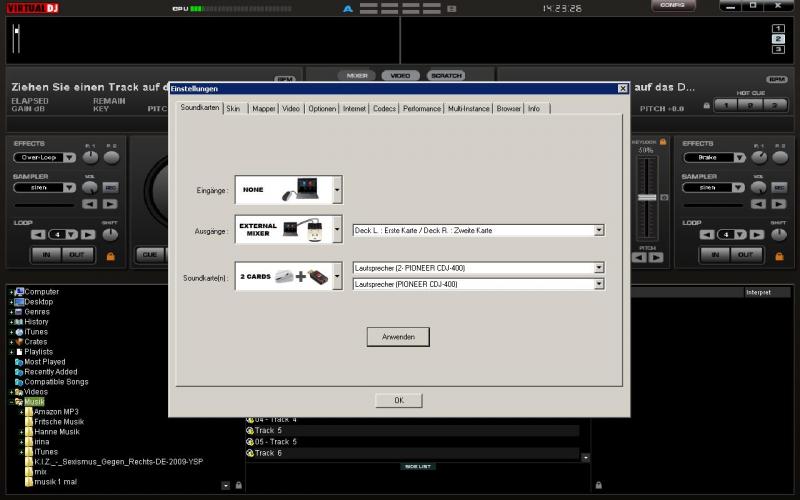The image size is (800, 500).
Task: Open the Performance tab
Action: (422, 109)
